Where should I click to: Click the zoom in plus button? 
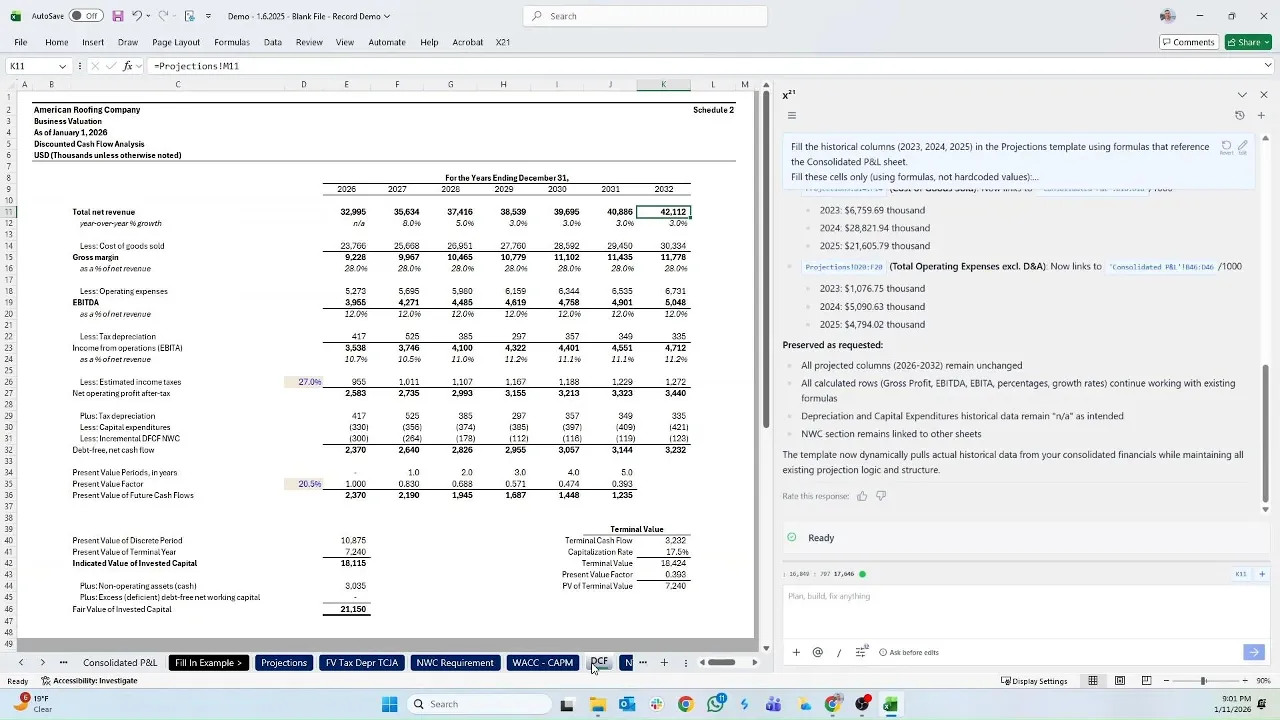pos(1245,681)
